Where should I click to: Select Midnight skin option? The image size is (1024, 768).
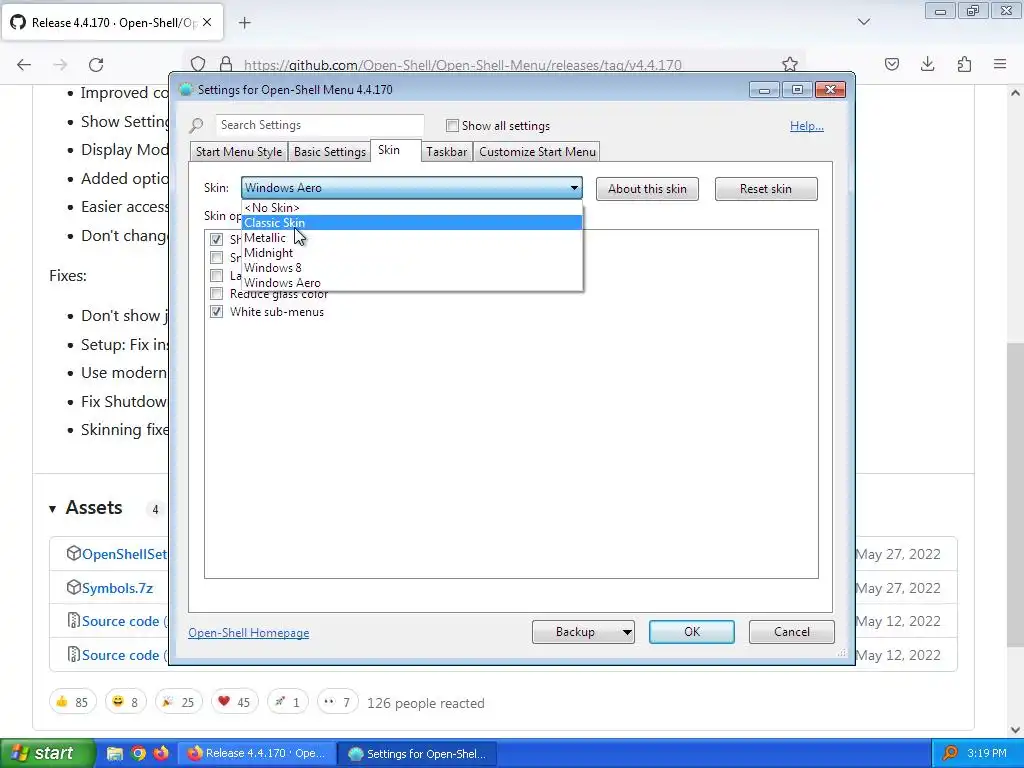[x=411, y=253]
